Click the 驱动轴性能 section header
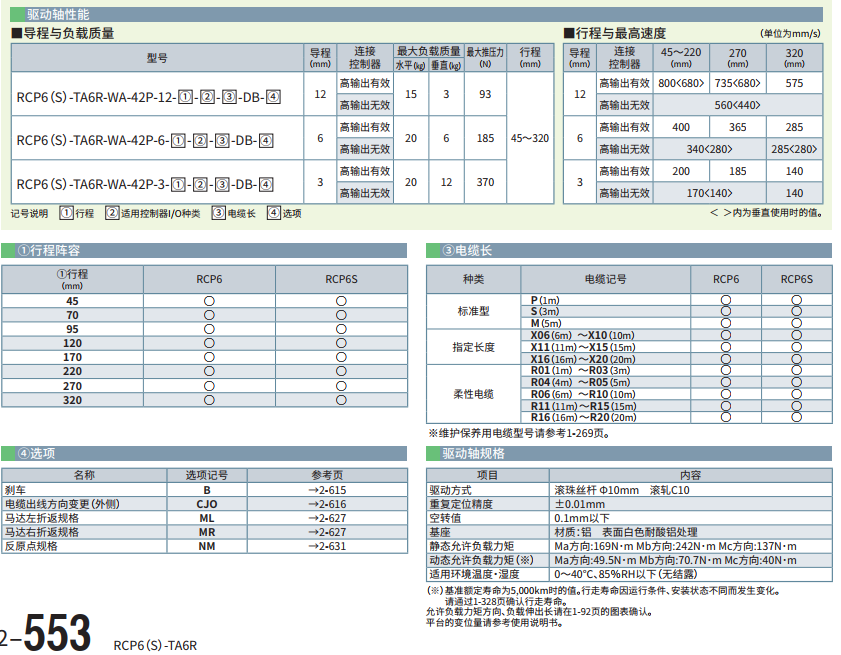Viewport: 841px width, 655px height. [x=416, y=14]
